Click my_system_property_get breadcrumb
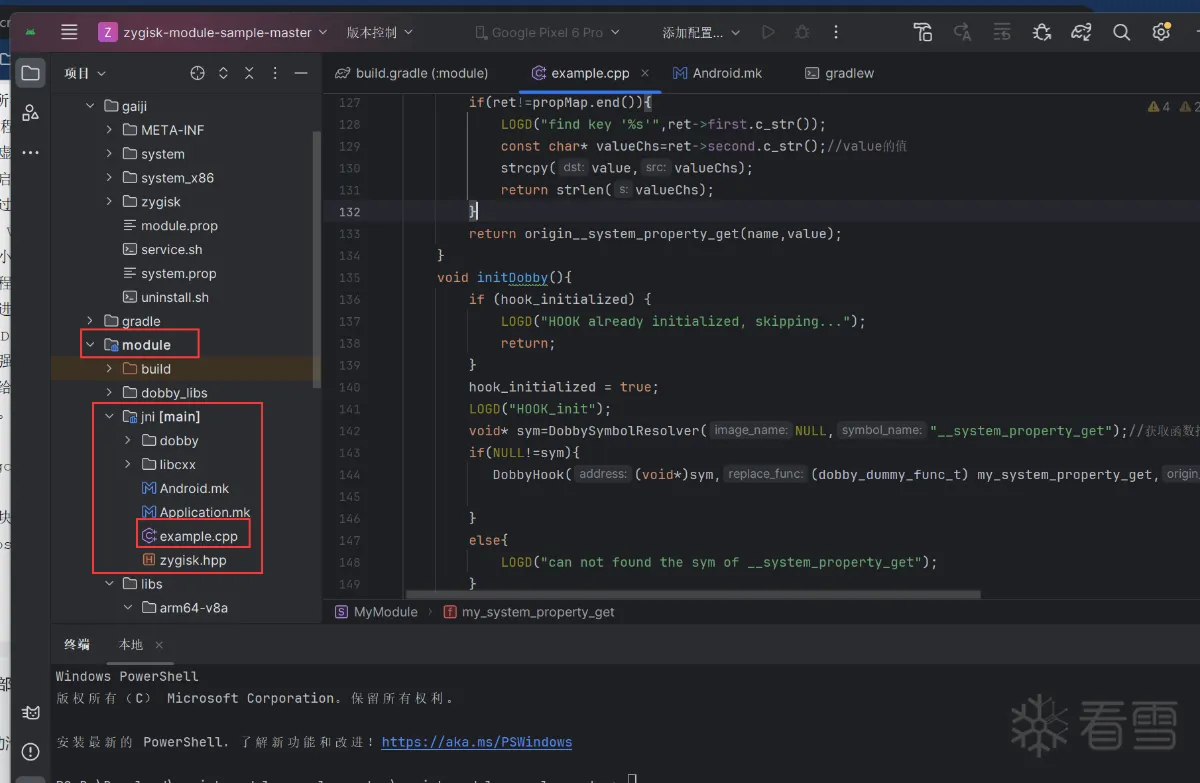Screen dimensions: 1200x783 tap(529, 612)
